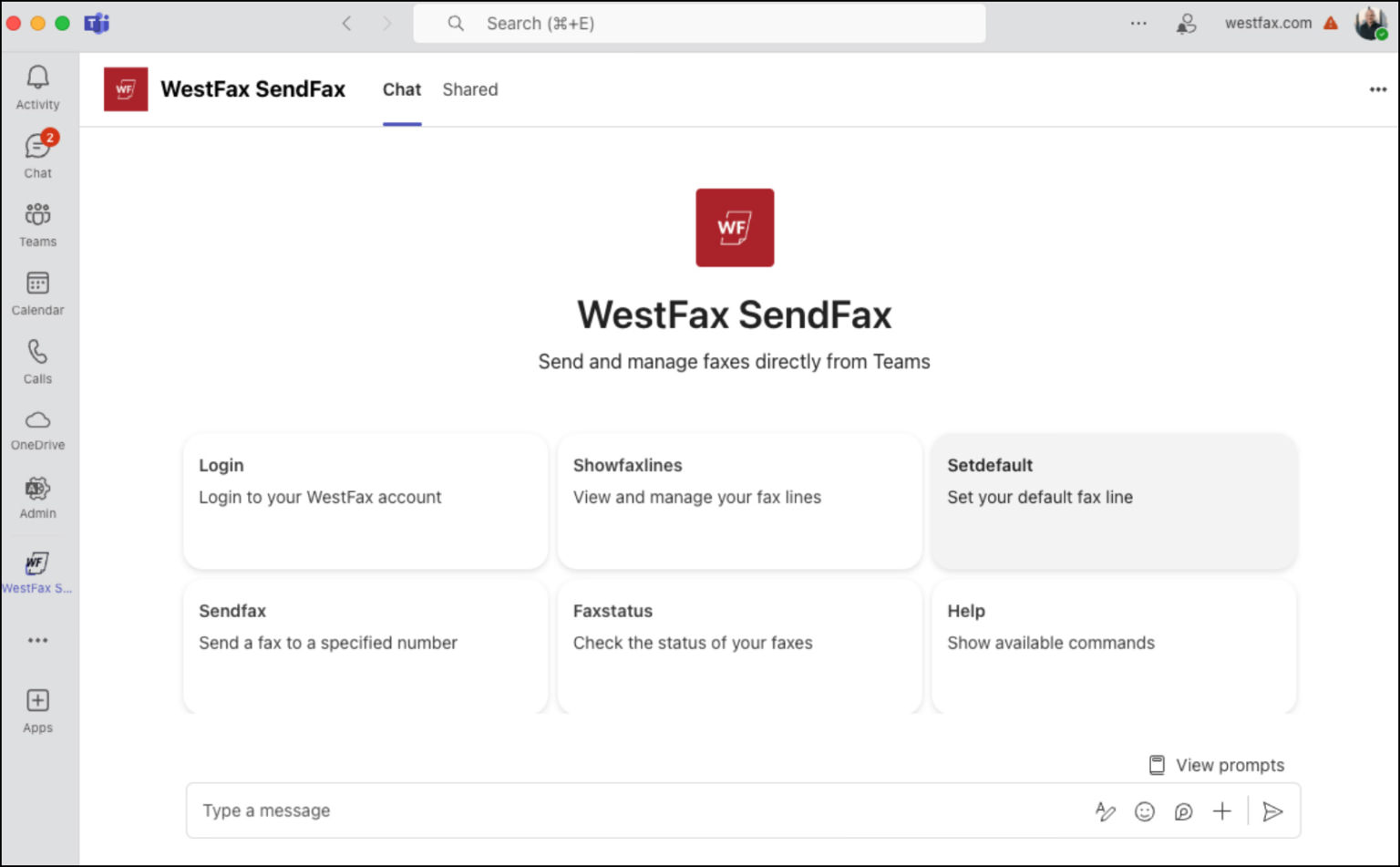Open Apps from the sidebar
The image size is (1400, 867).
click(37, 709)
